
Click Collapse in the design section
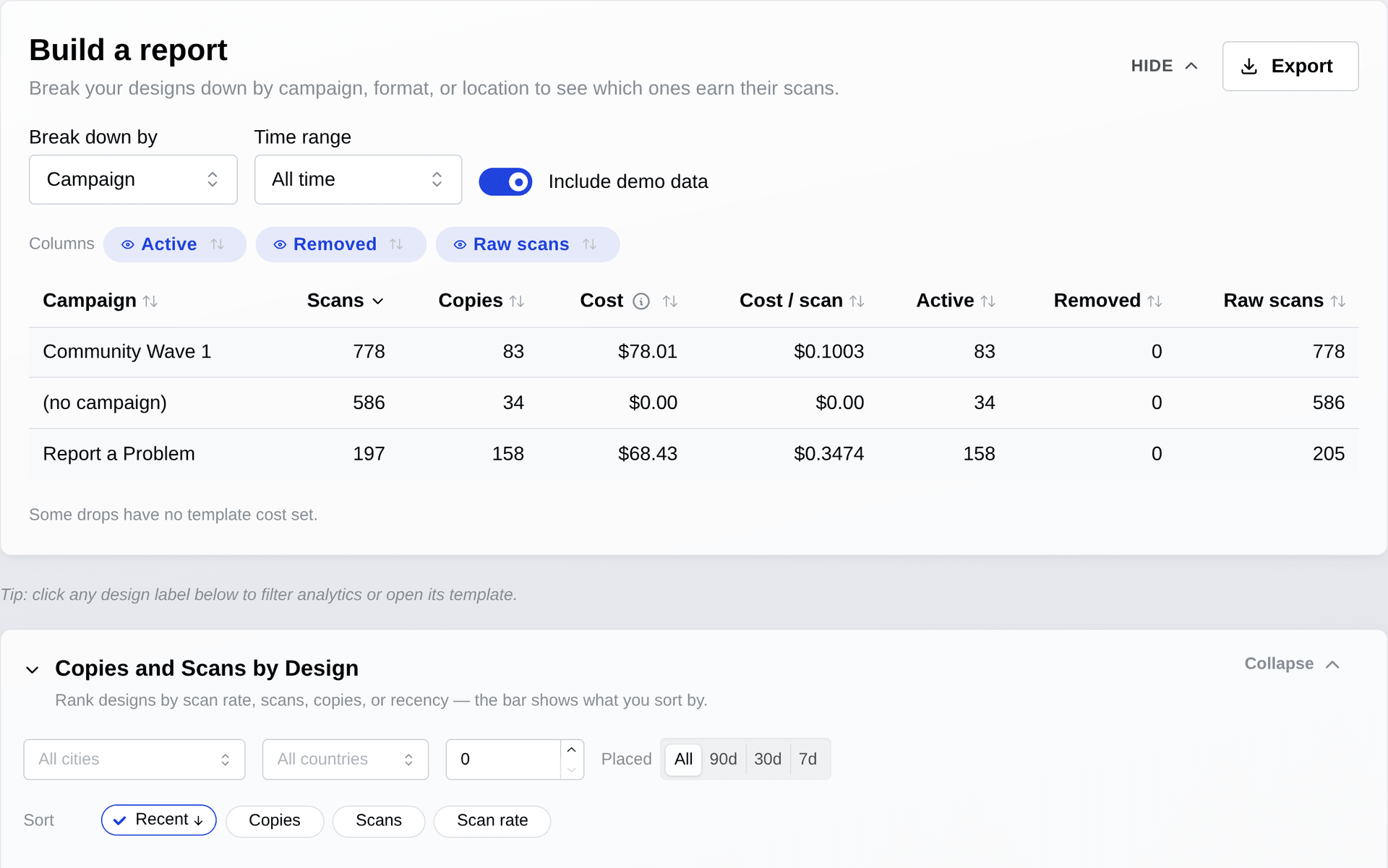coord(1293,663)
